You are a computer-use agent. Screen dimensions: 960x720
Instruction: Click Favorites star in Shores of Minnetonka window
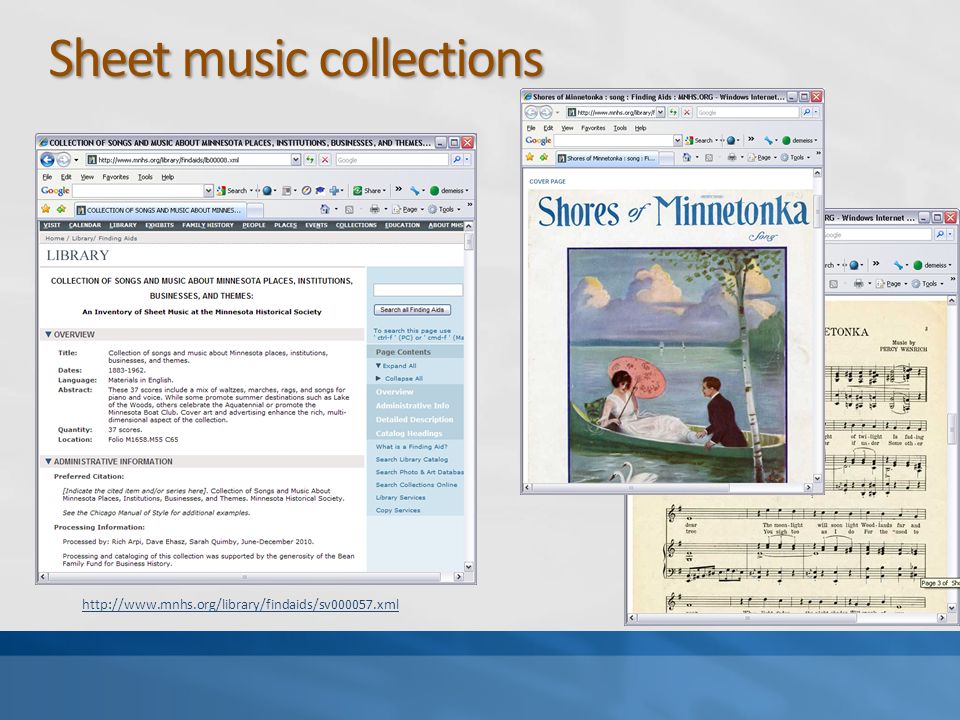tap(530, 157)
